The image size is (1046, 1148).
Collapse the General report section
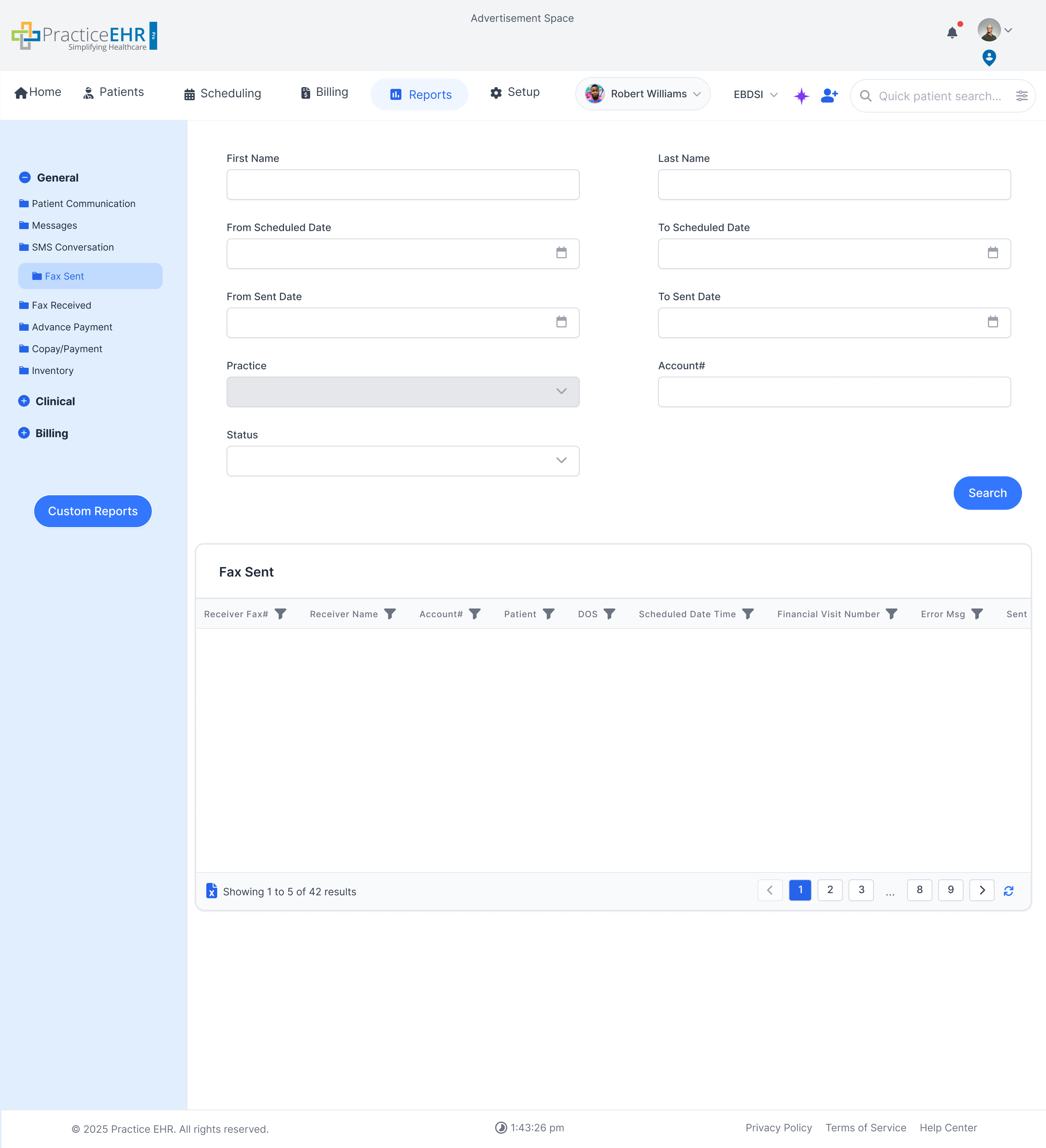(24, 178)
